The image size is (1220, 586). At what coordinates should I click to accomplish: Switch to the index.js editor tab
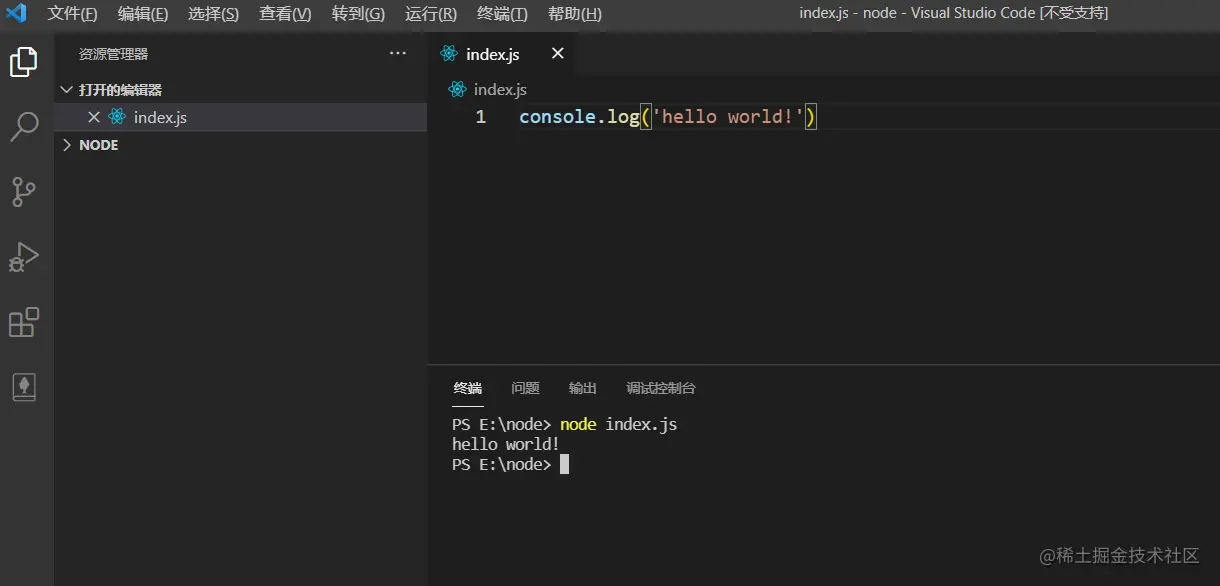[503, 54]
